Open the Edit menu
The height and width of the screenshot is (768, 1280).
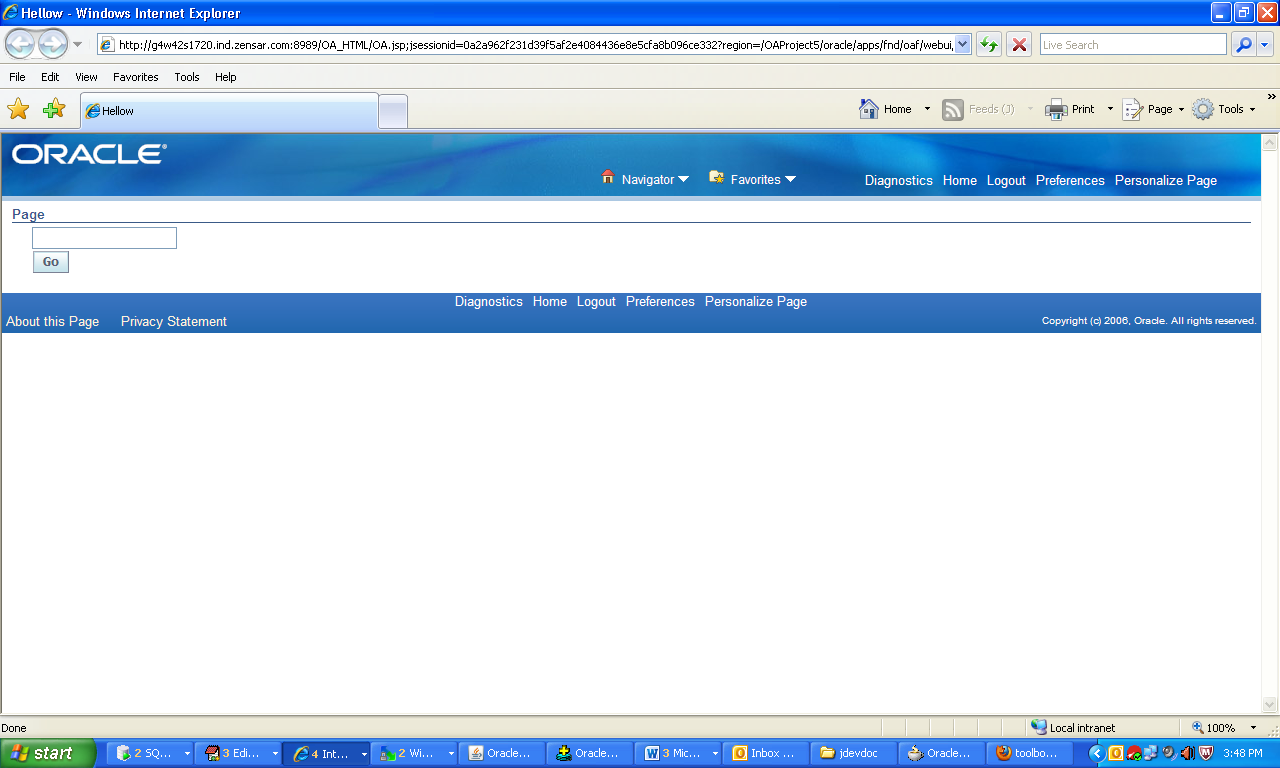[x=50, y=77]
